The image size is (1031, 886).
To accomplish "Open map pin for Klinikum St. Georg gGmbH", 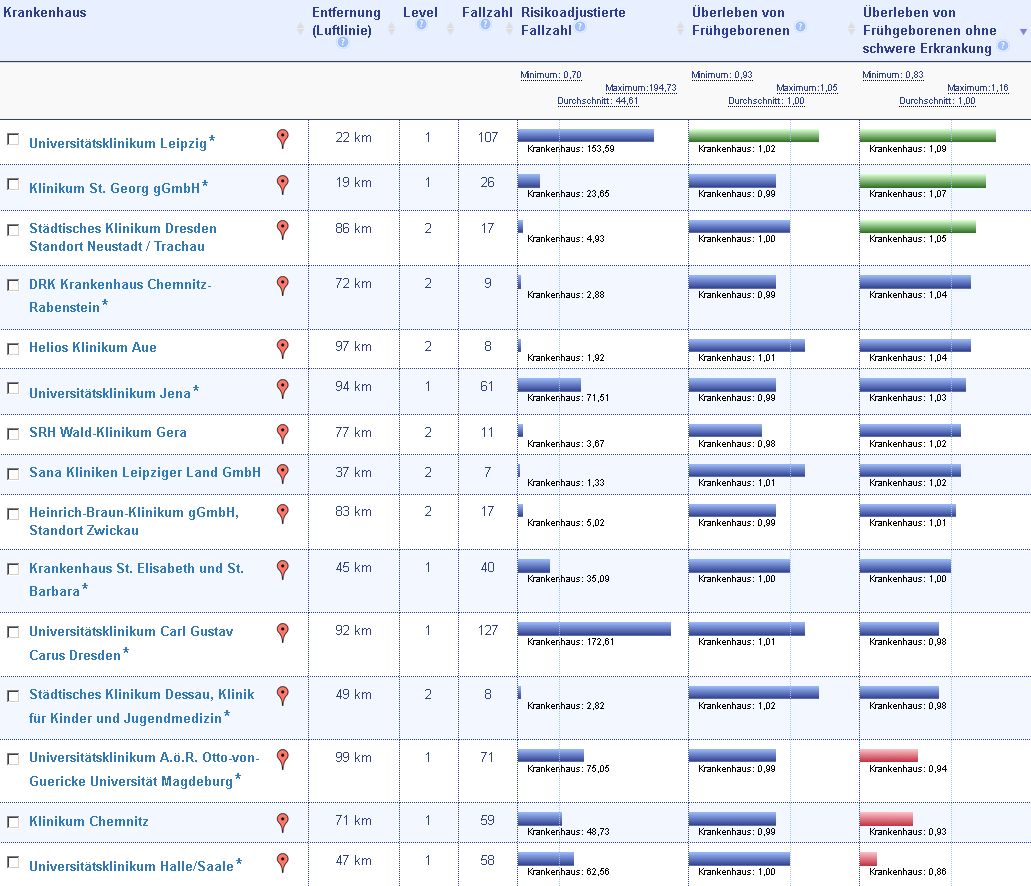I will (x=283, y=185).
